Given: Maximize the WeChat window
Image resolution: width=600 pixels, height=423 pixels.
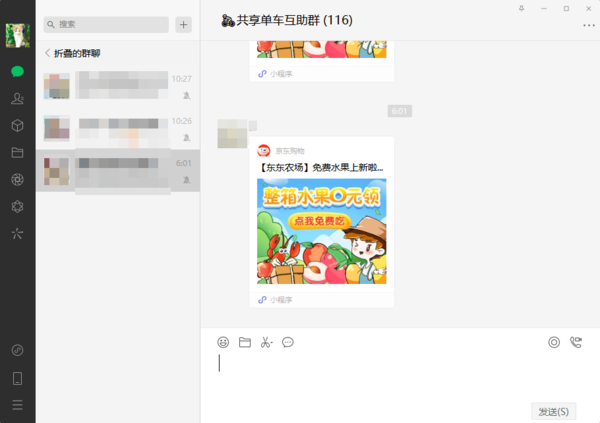Looking at the screenshot, I should (566, 8).
